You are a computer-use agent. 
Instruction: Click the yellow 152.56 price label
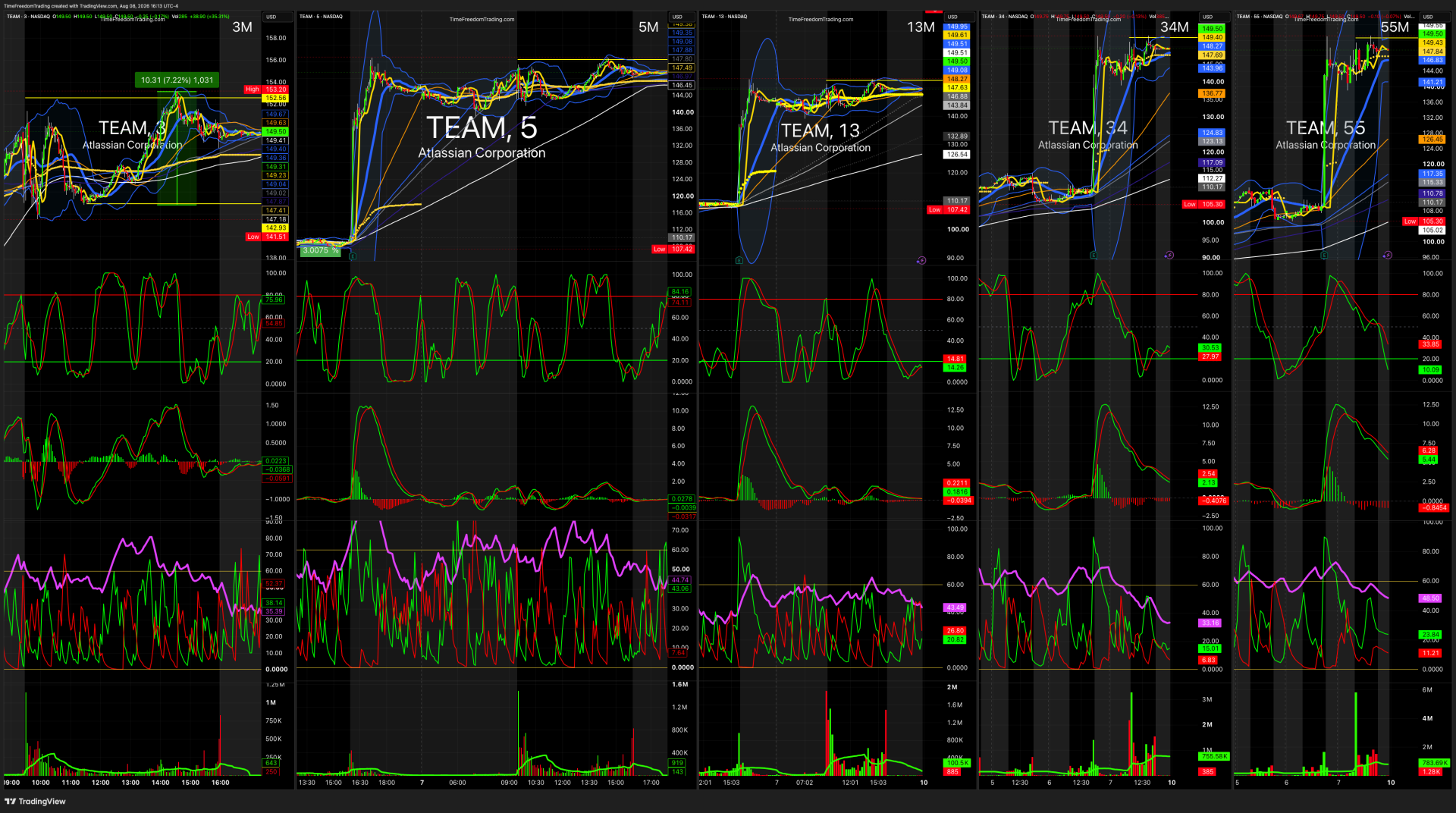tap(276, 98)
